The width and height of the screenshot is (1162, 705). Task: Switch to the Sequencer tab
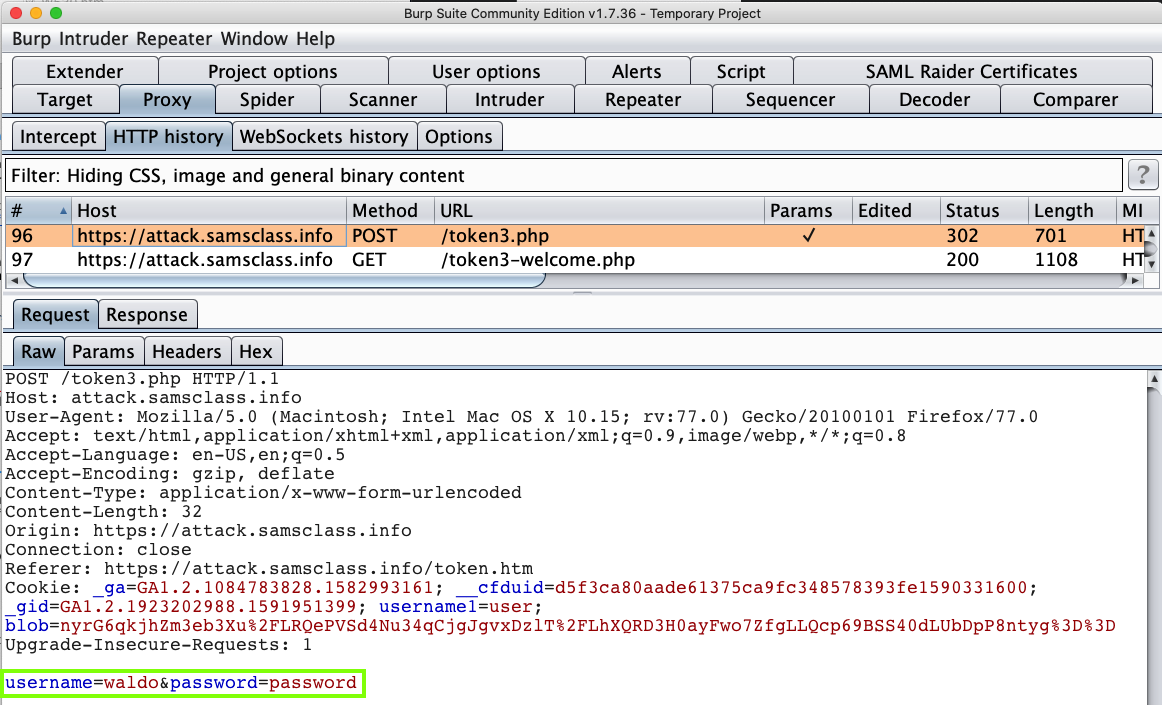point(790,99)
